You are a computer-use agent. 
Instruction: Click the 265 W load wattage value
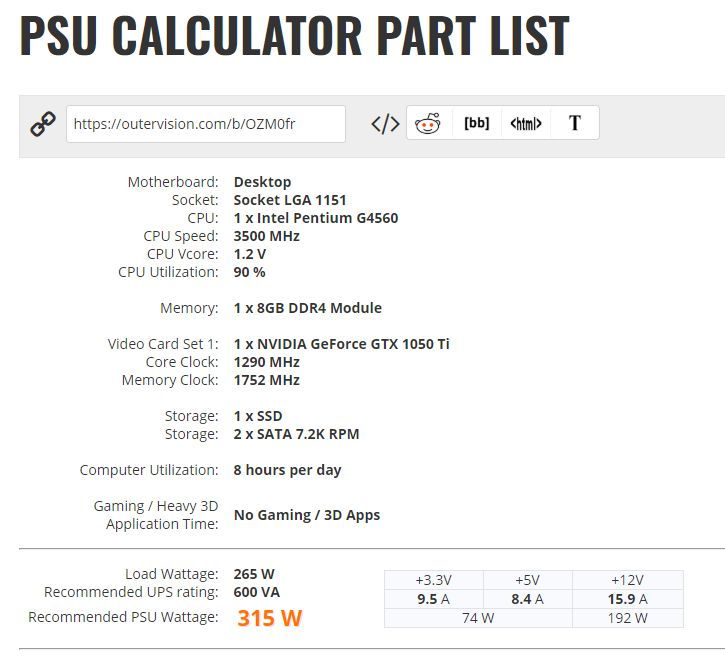point(254,574)
